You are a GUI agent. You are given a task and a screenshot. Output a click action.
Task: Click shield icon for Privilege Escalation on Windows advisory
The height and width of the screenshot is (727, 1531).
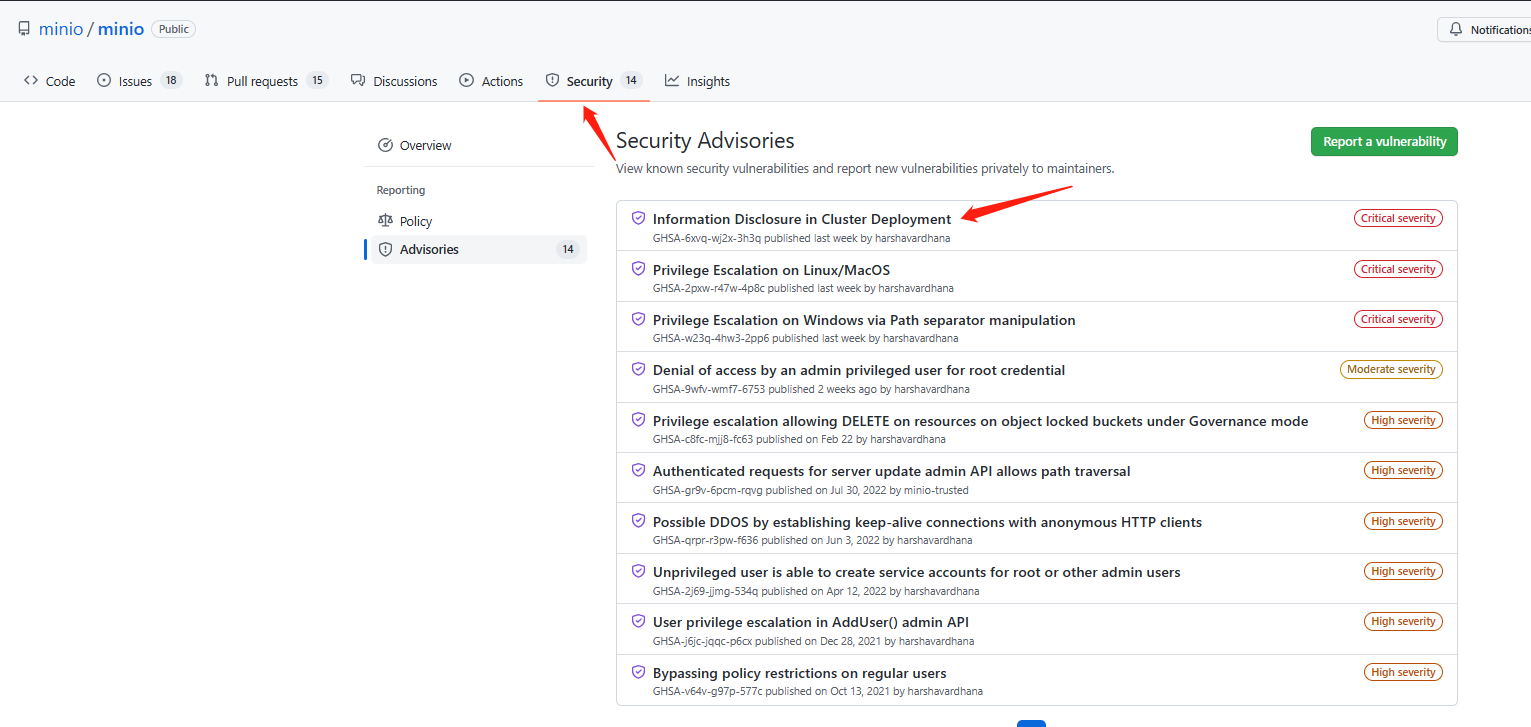[638, 319]
